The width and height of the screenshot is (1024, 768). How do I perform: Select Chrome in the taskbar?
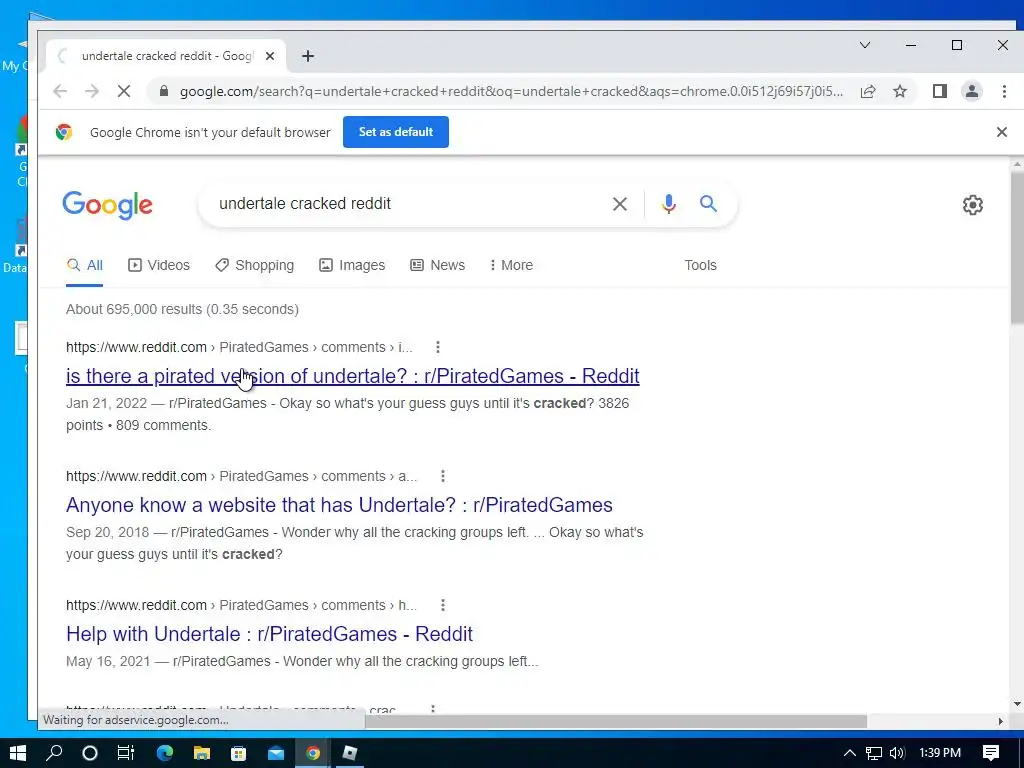[x=313, y=753]
